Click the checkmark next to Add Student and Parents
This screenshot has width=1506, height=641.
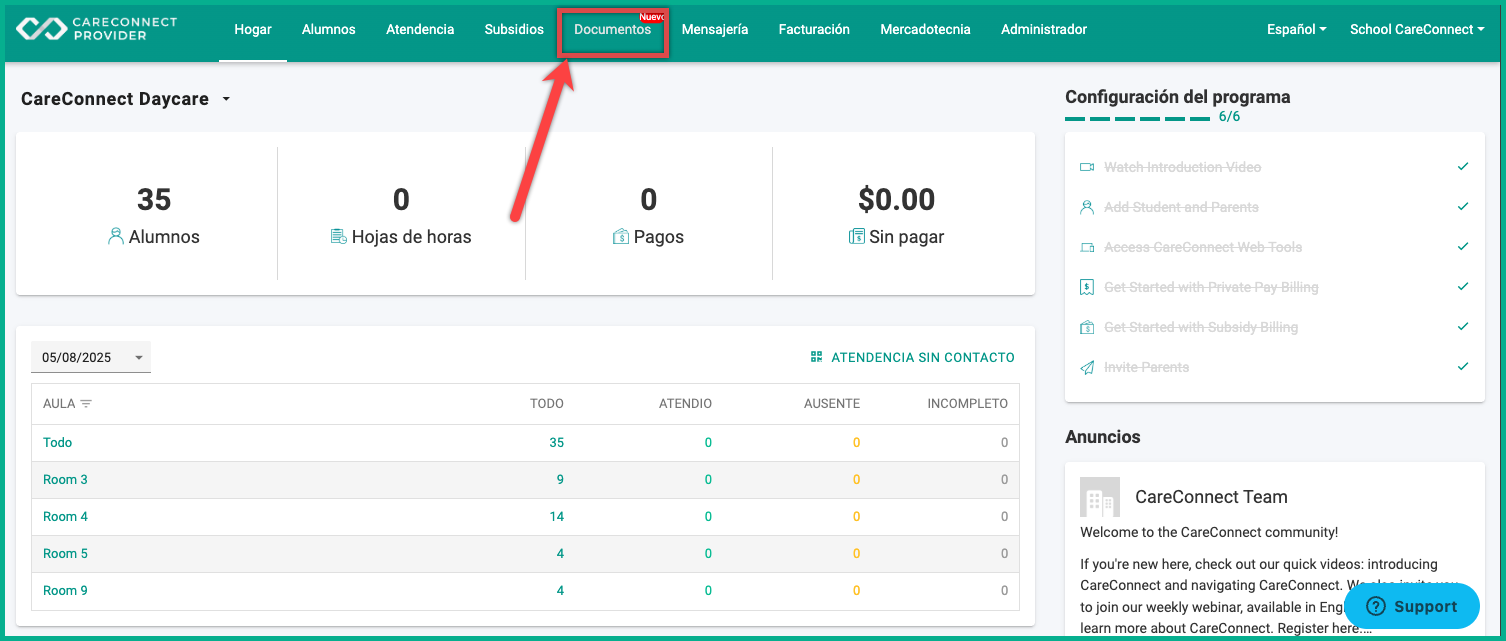click(x=1463, y=206)
